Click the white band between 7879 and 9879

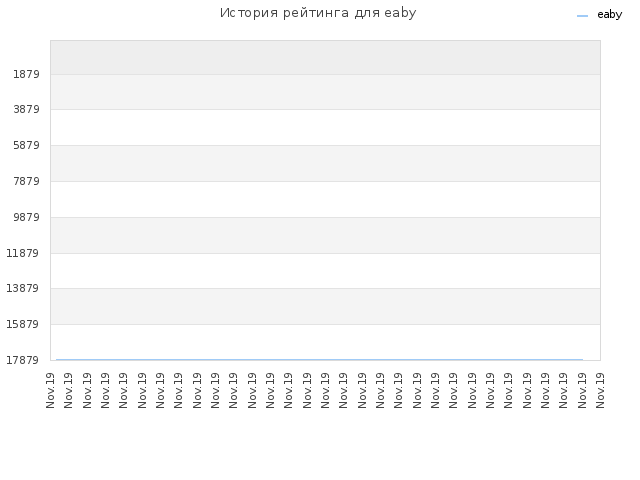point(325,199)
